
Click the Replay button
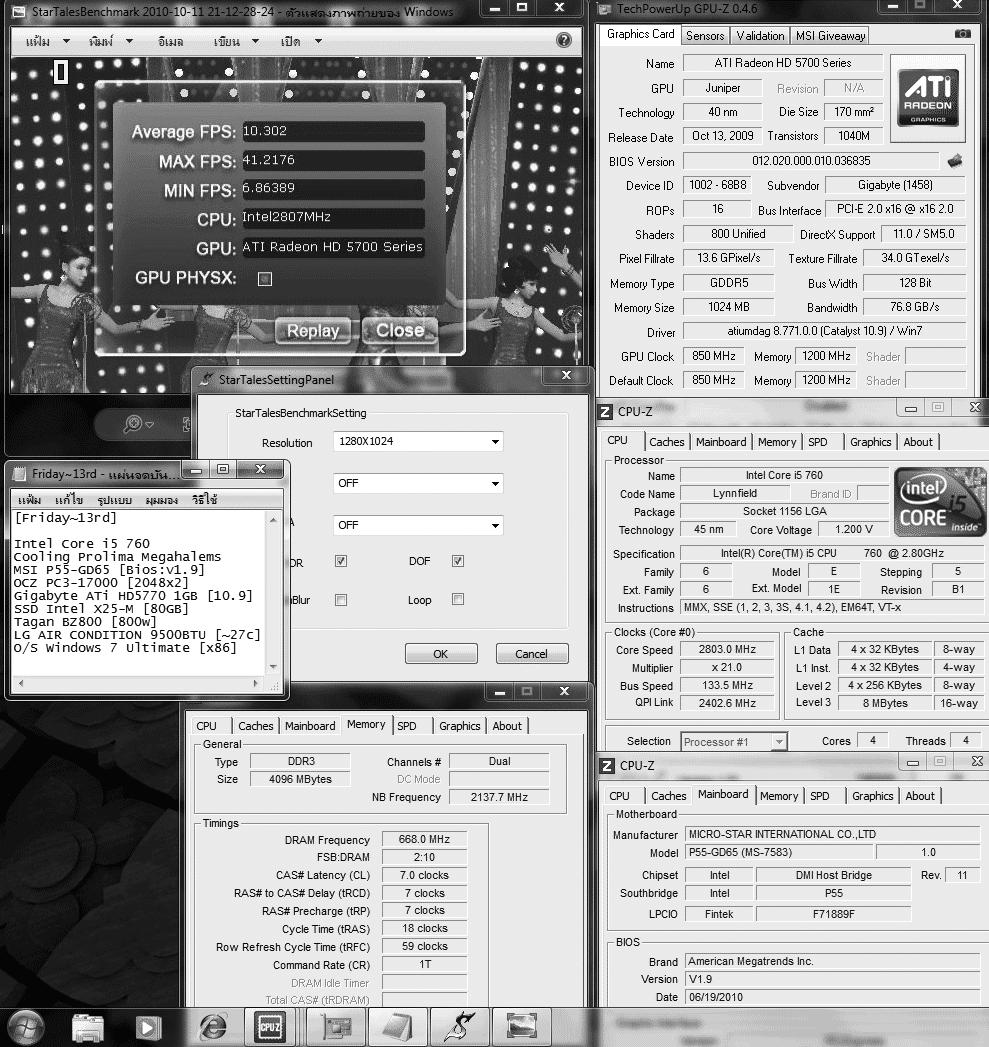(313, 331)
